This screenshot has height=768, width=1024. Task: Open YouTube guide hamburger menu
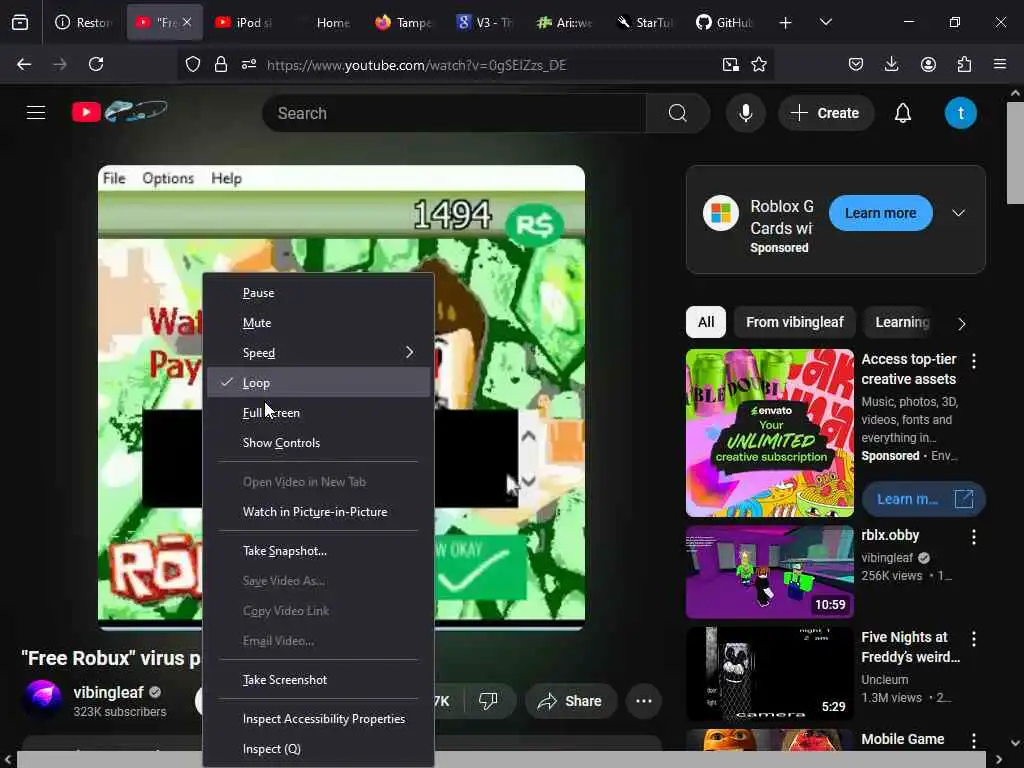[x=36, y=113]
